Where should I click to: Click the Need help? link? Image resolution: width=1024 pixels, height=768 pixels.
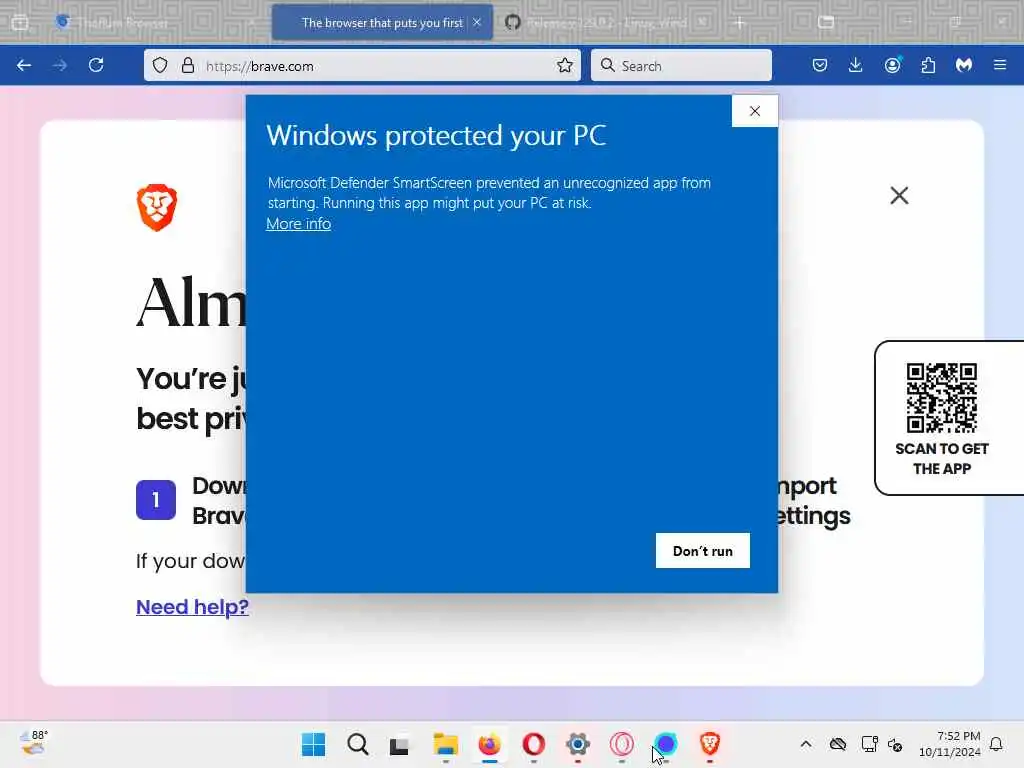(192, 607)
